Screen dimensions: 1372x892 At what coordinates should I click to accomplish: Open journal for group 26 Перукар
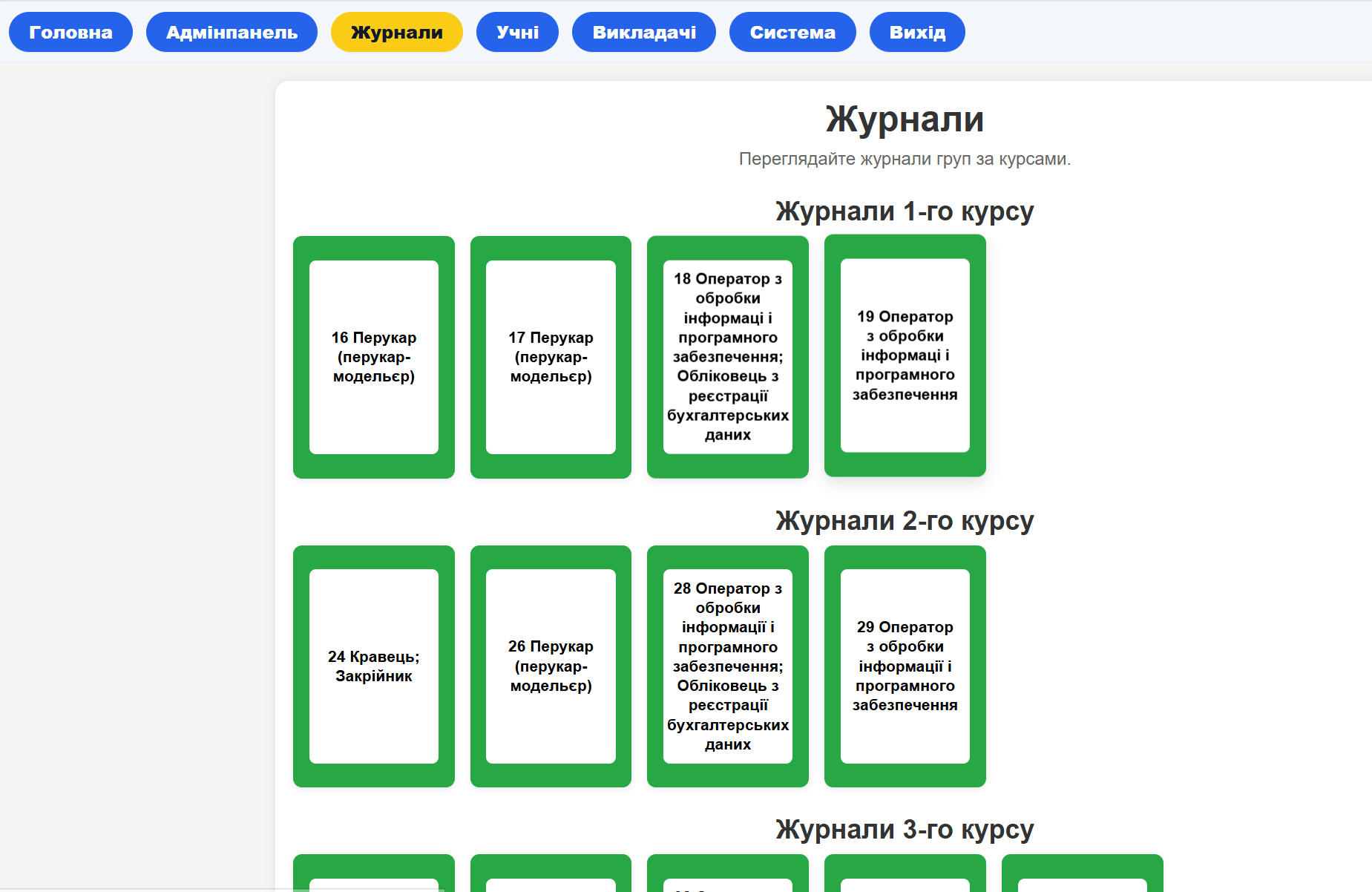[x=551, y=666]
